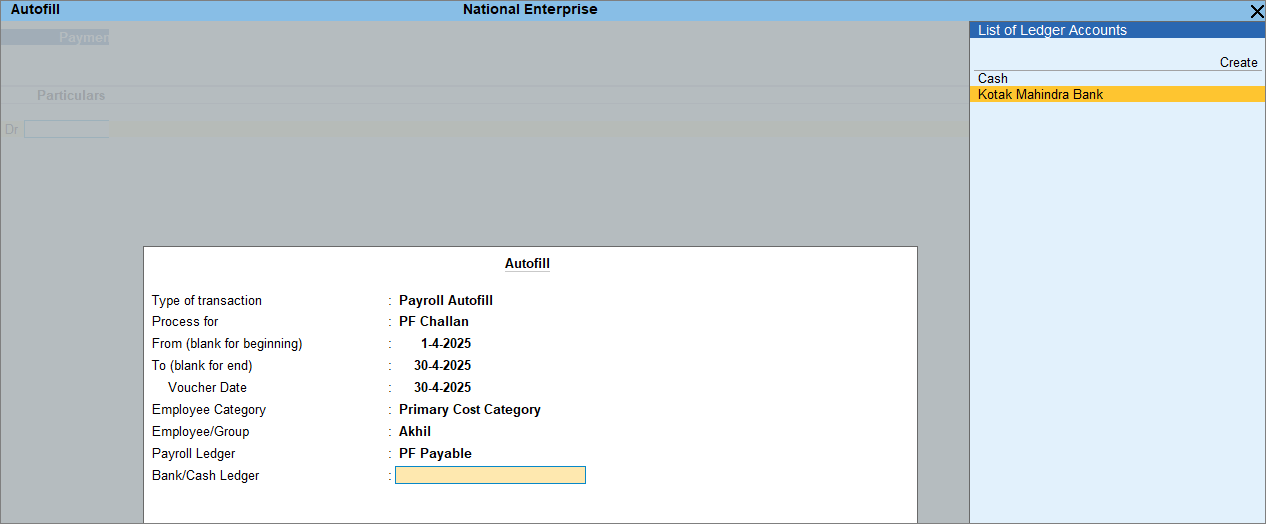Click the National Enterprise company title
Screen dimensions: 1266x524
coord(530,9)
